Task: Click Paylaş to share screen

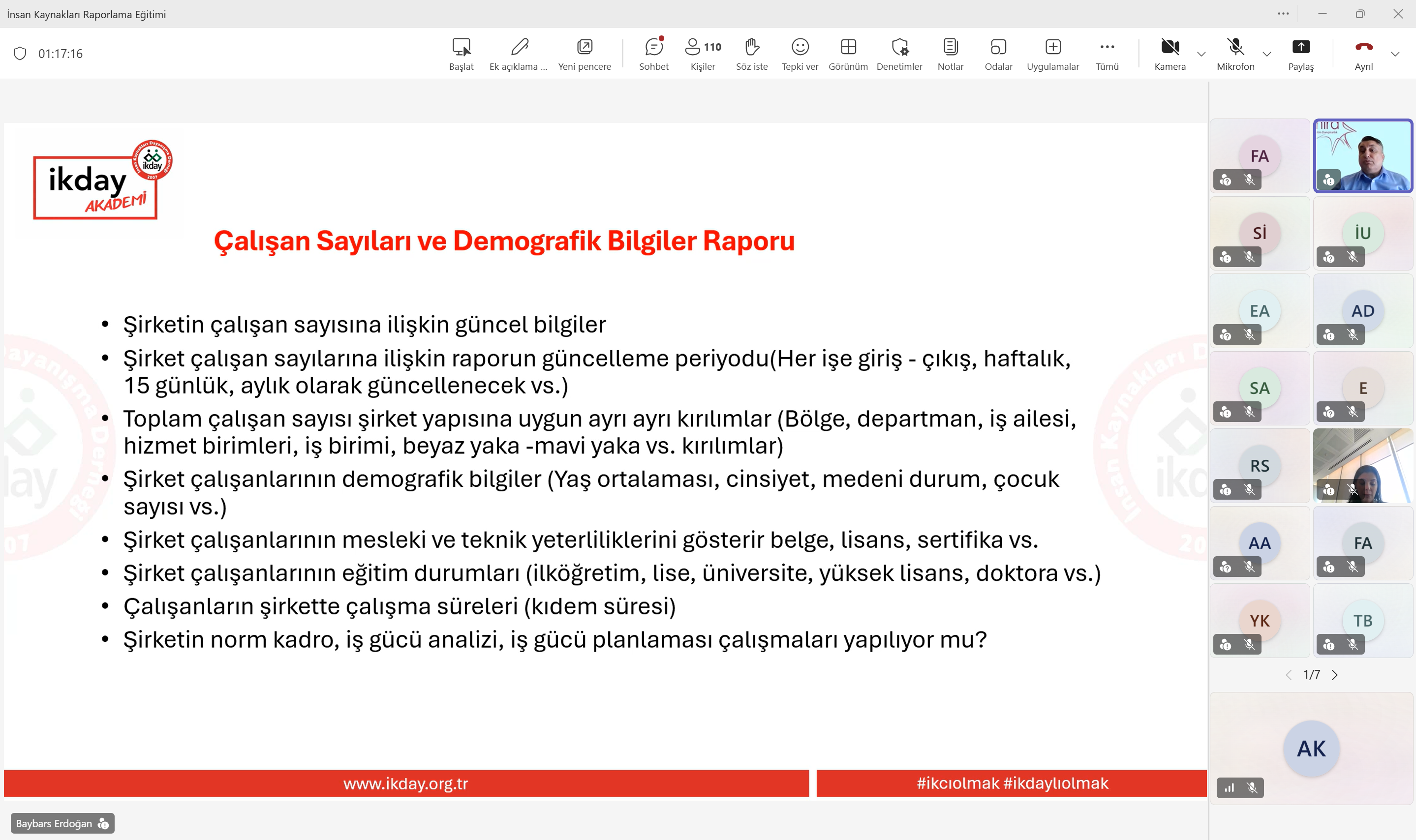Action: [1300, 54]
